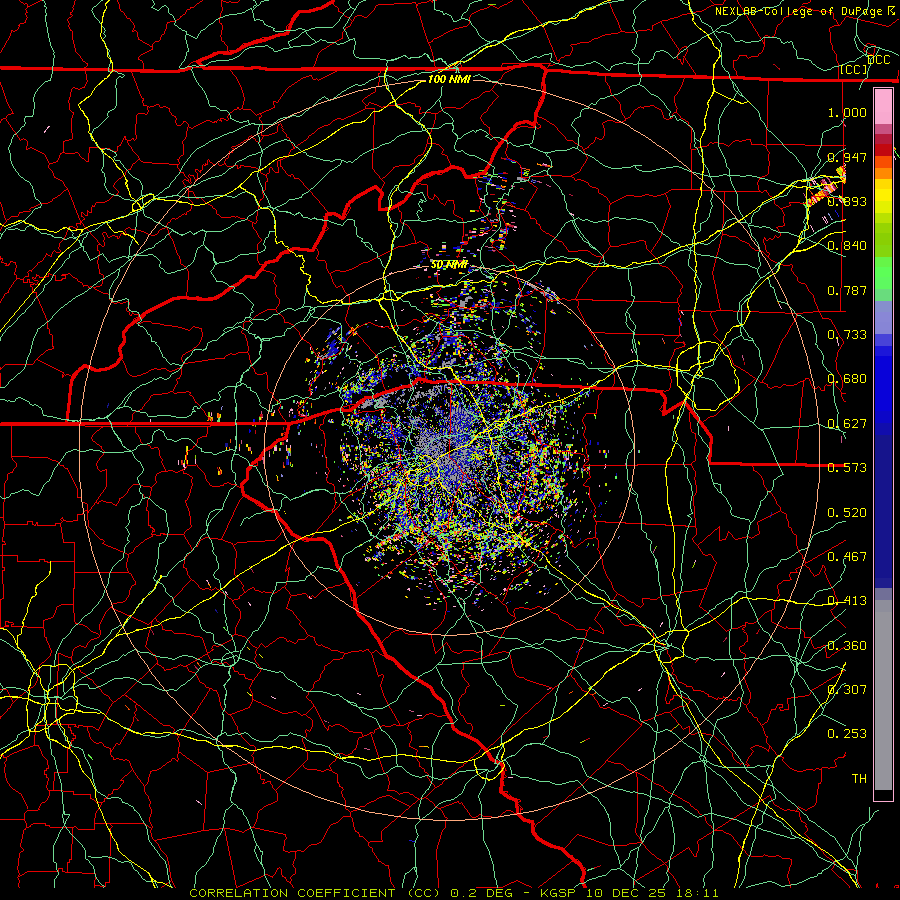Click the "100 NMI" range ring label
900x900 pixels.
click(x=449, y=79)
